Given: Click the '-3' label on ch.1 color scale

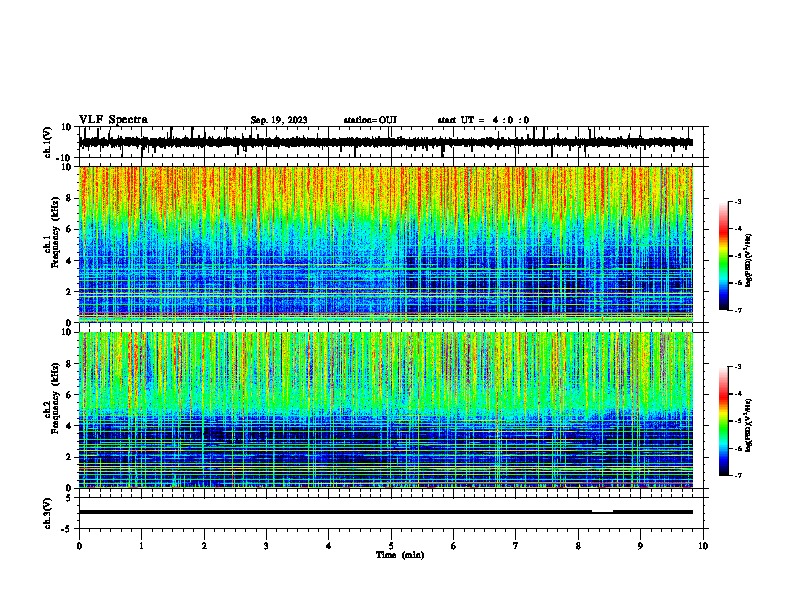Looking at the screenshot, I should 737,201.
